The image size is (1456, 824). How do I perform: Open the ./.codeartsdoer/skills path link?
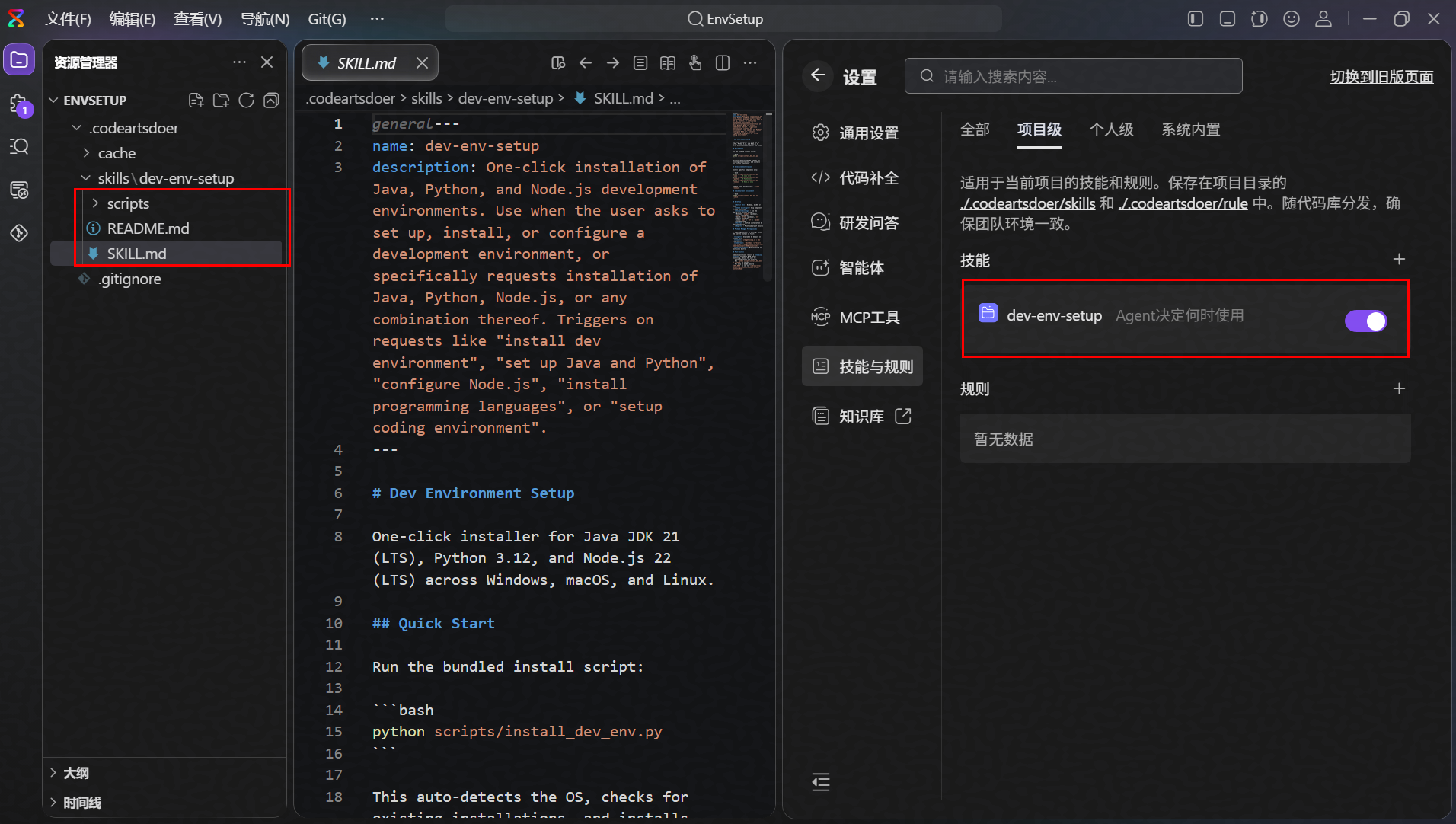click(1027, 203)
